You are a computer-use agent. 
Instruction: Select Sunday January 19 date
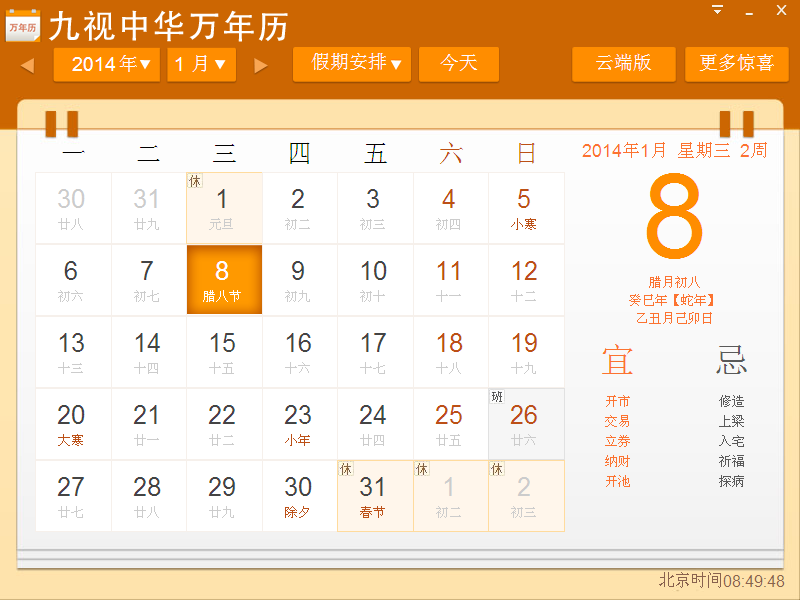(x=526, y=352)
